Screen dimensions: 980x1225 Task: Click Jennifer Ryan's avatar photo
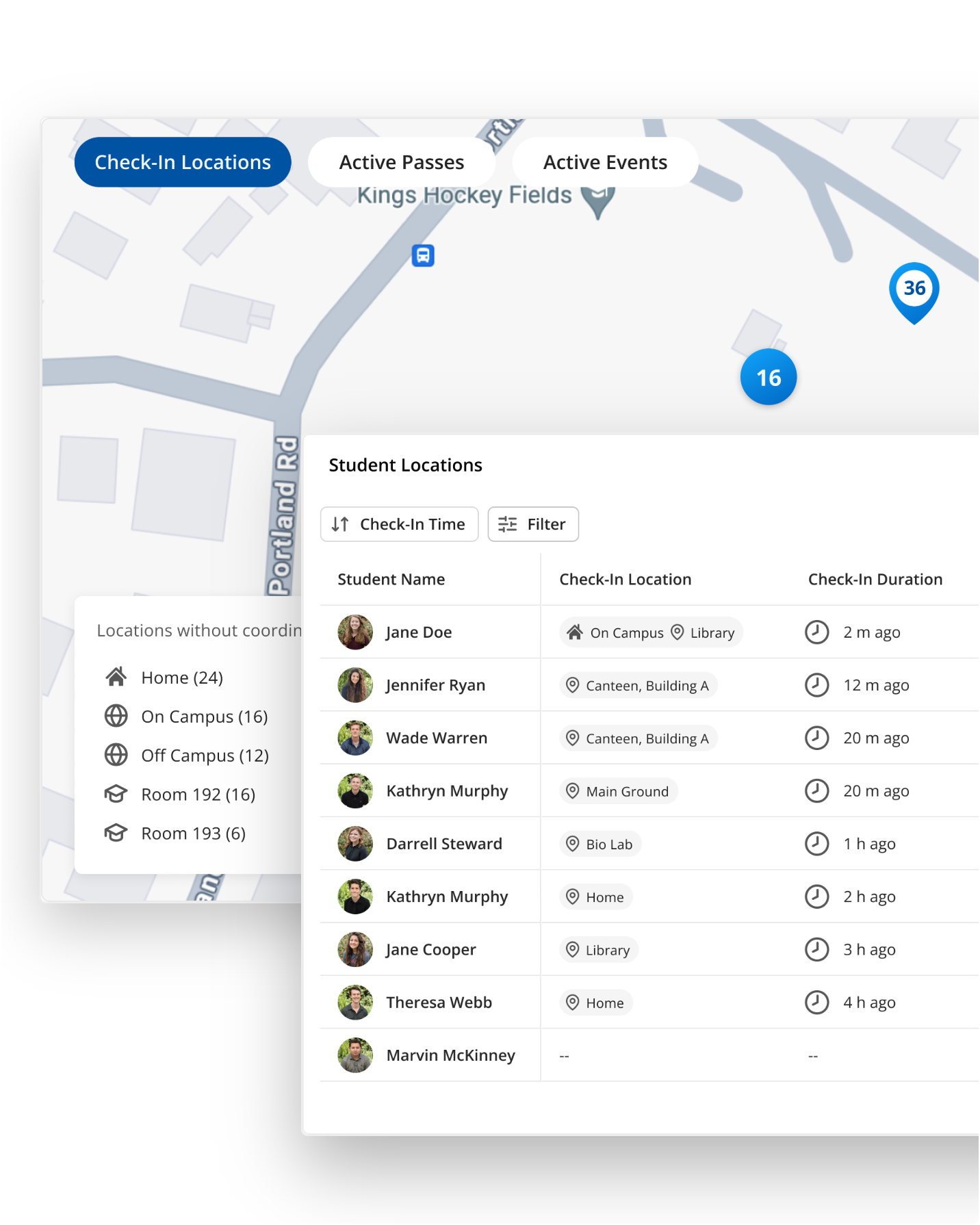pyautogui.click(x=355, y=685)
